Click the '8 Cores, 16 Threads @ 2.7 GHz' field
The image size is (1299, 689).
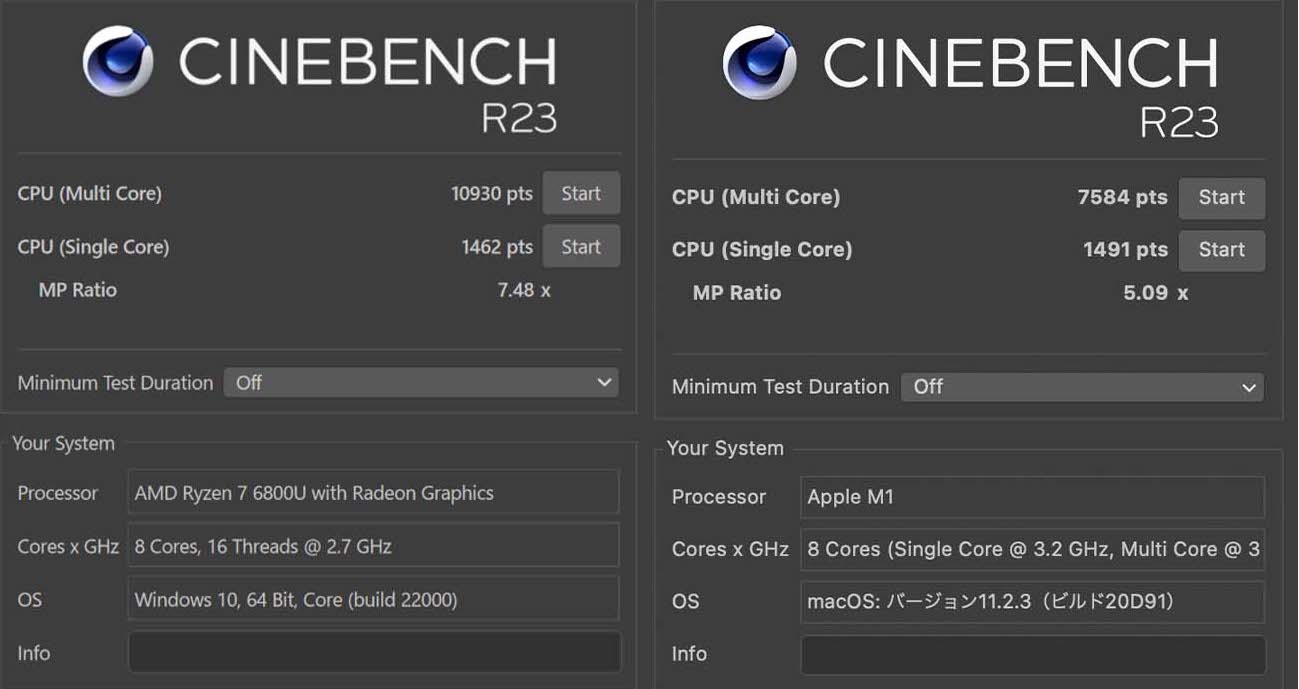tap(374, 546)
